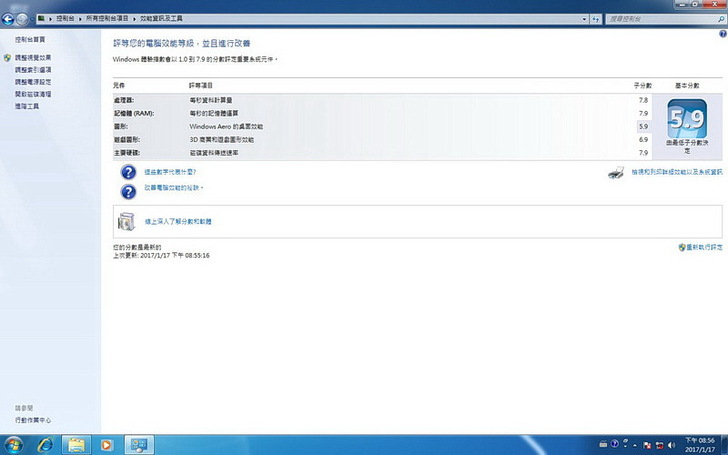Click the keyboard input icon in the tray

(x=603, y=444)
